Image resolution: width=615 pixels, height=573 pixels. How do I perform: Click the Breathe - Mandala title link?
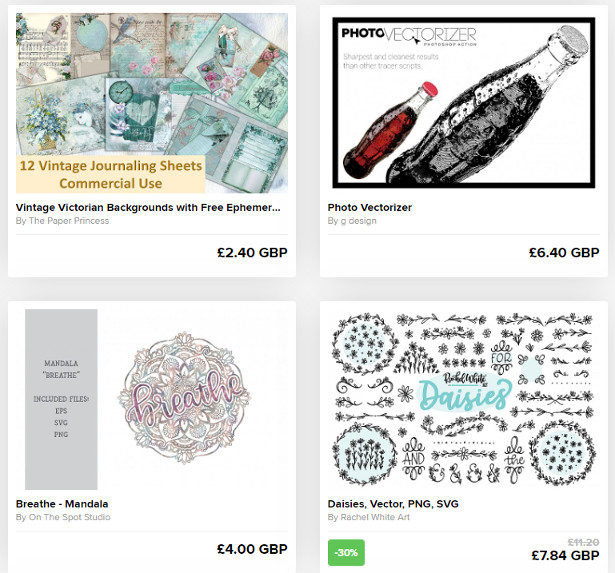[x=62, y=504]
